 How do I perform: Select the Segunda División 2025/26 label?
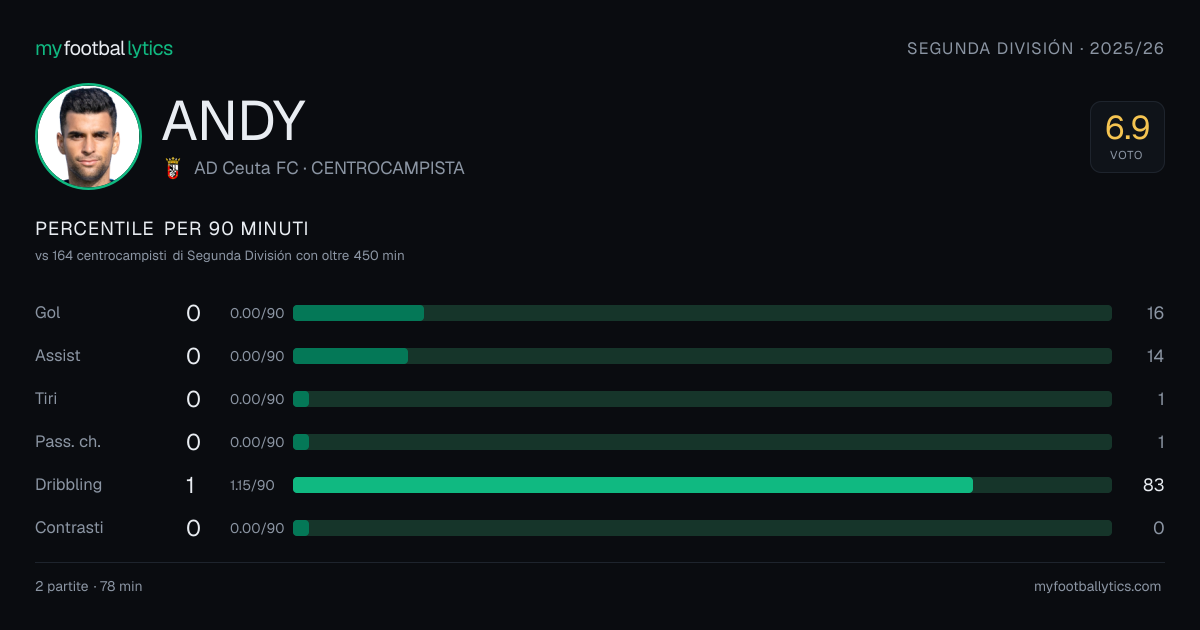pos(1035,48)
